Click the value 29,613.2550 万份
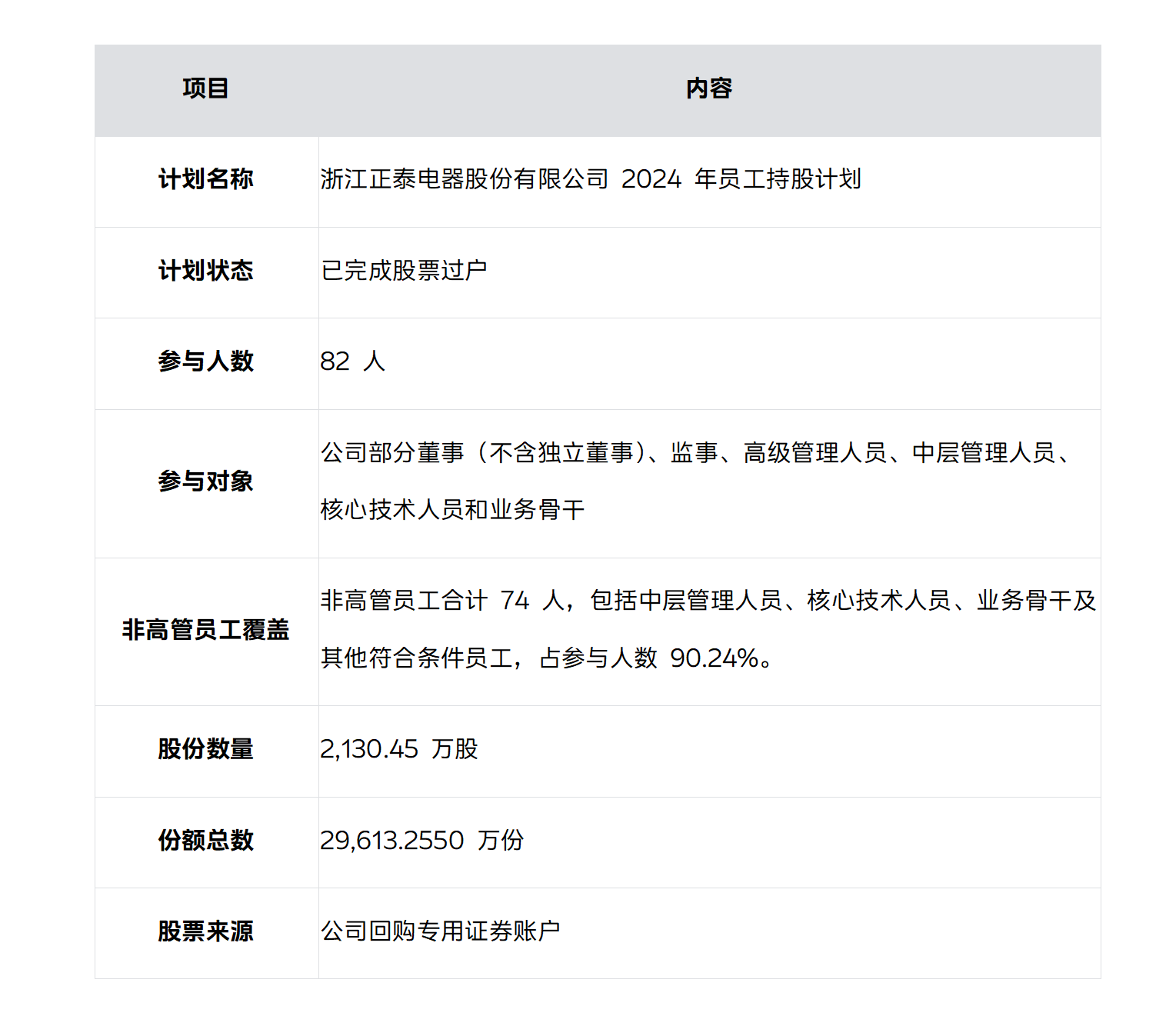This screenshot has height=1036, width=1156. tap(422, 841)
